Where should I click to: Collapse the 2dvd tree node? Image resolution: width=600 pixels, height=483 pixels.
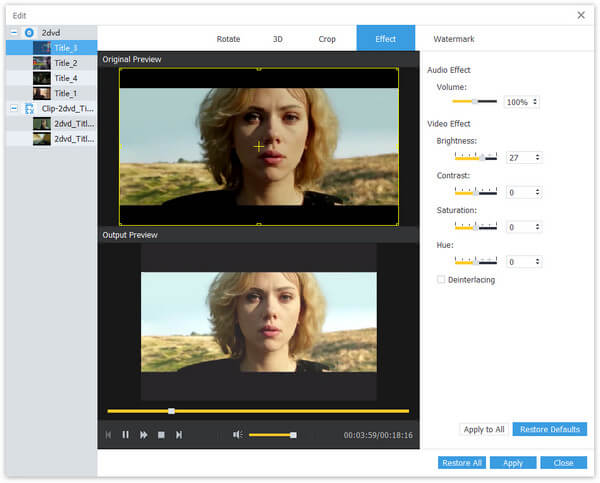point(13,32)
